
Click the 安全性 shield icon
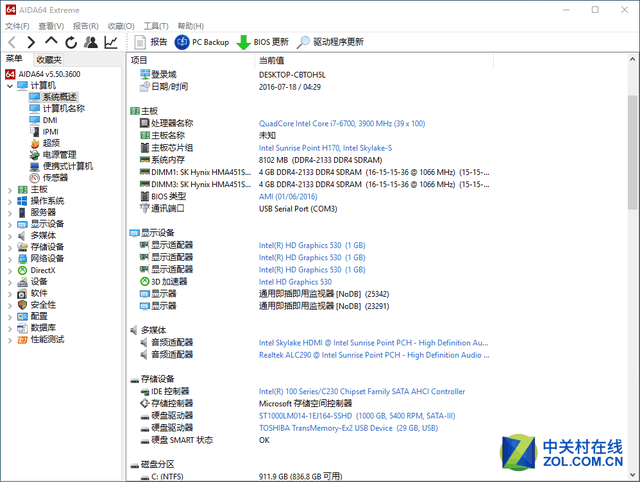[22, 305]
